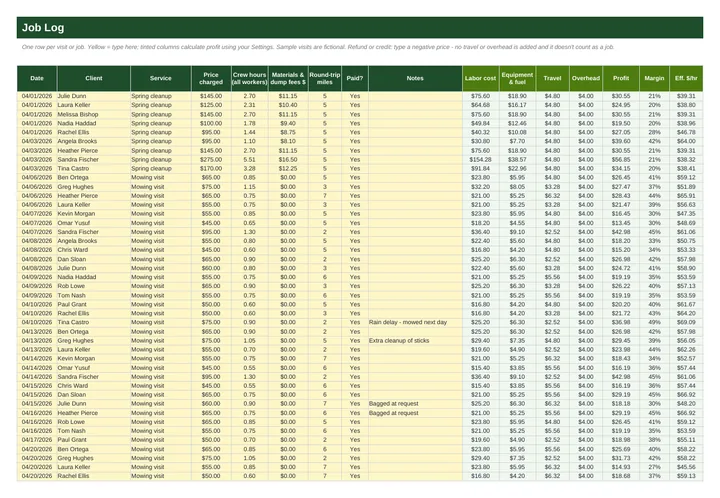Select the $28.43 profit cell
The width and height of the screenshot is (720, 498).
(x=621, y=196)
